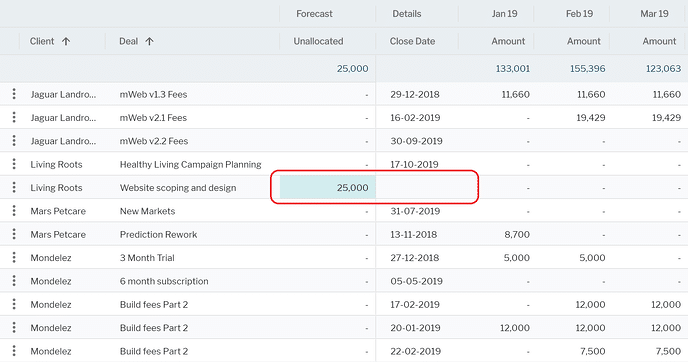Click empty close date for Website scoping
The image size is (688, 362).
click(x=417, y=187)
